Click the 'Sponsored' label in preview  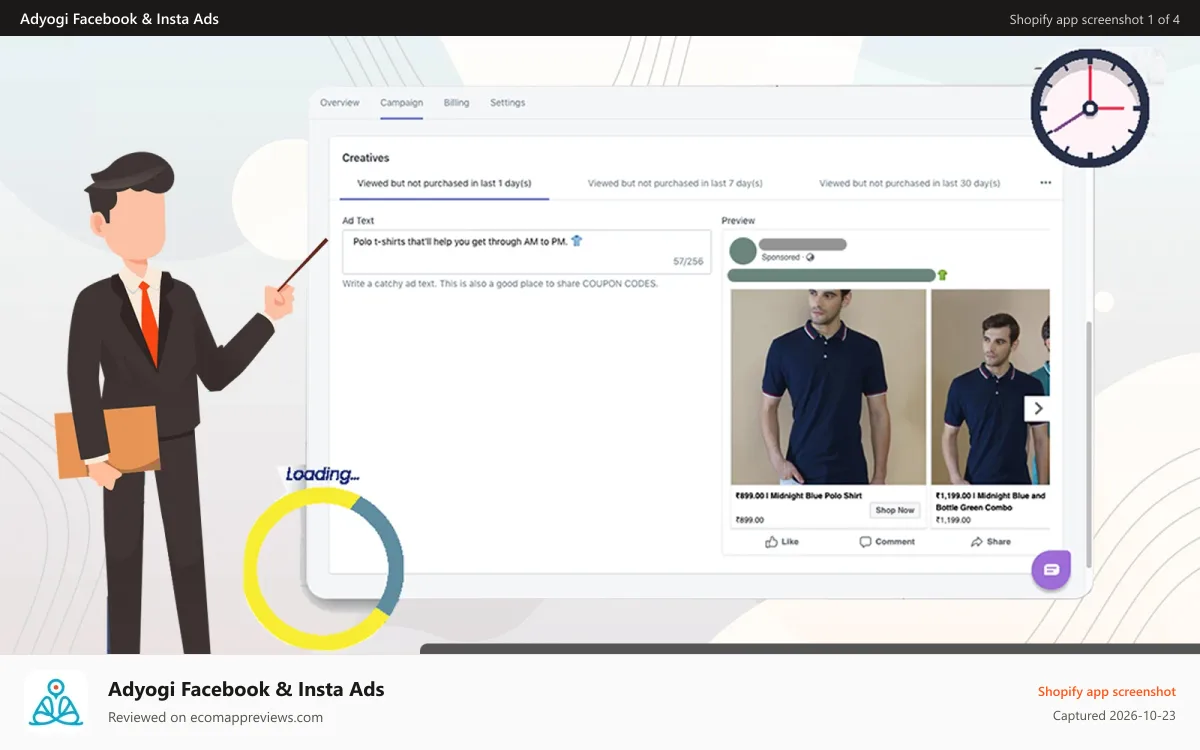(x=781, y=257)
